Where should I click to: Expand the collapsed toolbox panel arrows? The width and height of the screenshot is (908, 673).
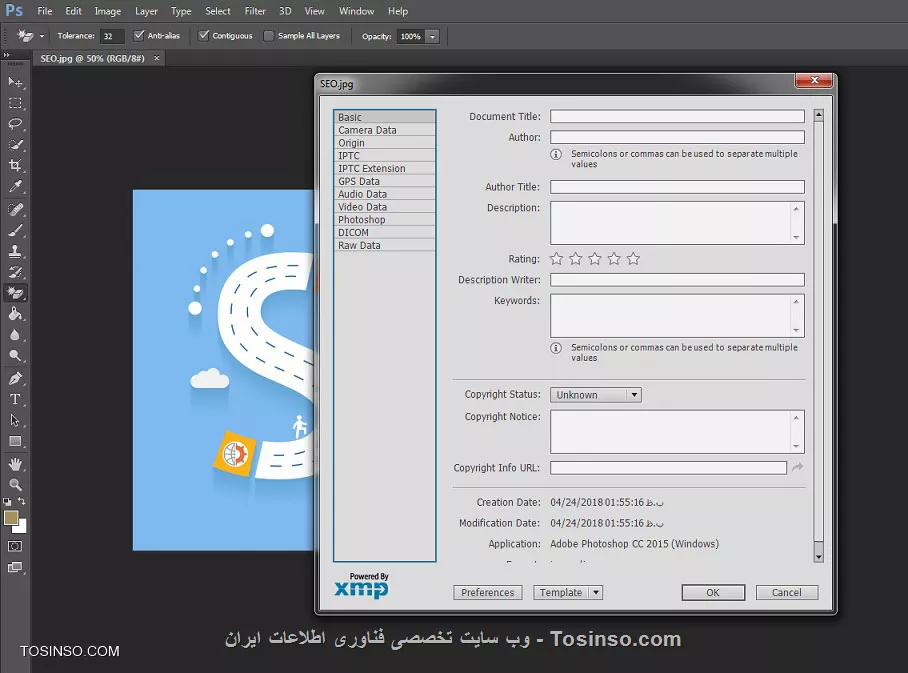pyautogui.click(x=6, y=56)
